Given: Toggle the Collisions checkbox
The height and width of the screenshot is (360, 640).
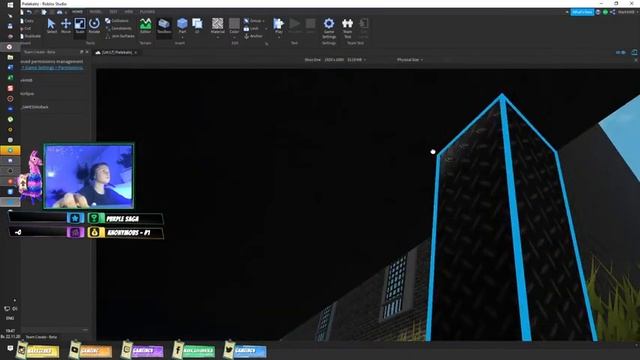Looking at the screenshot, I should (117, 21).
